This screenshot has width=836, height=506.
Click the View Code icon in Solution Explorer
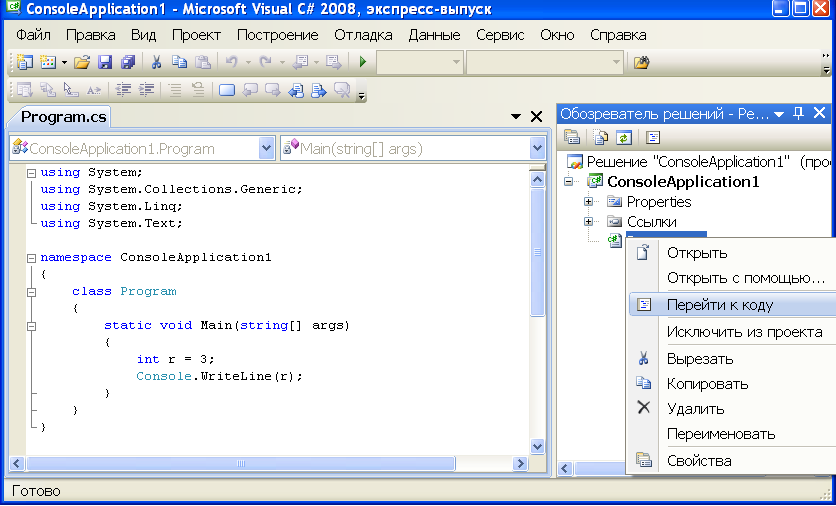tap(653, 137)
